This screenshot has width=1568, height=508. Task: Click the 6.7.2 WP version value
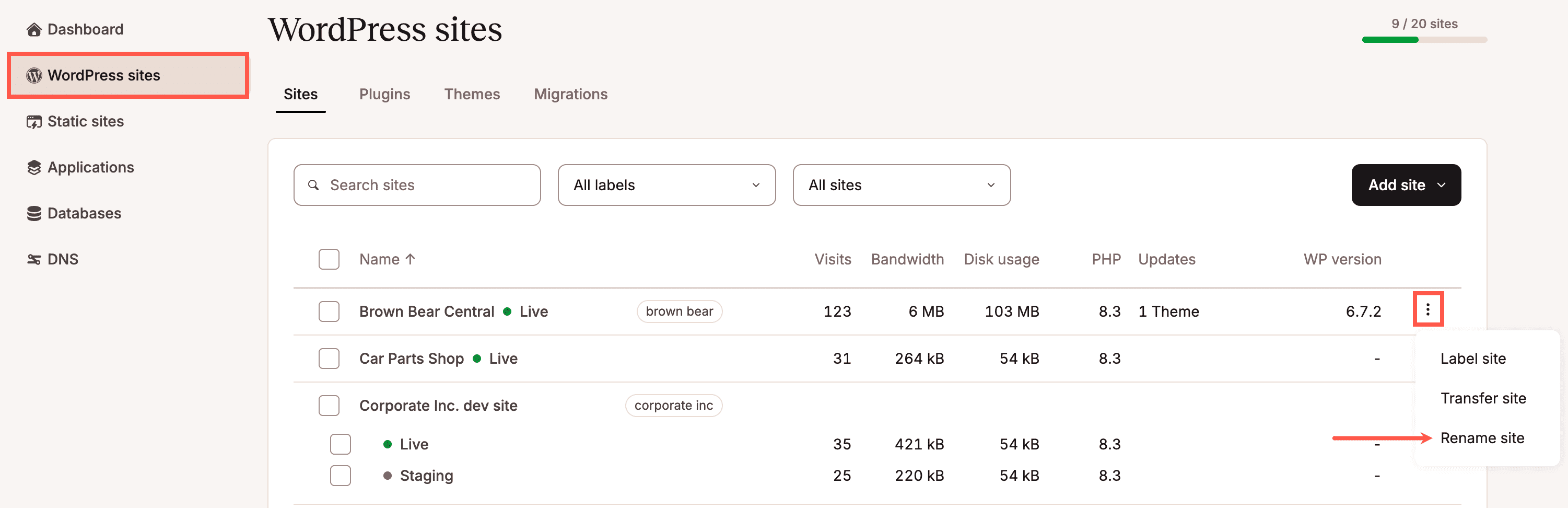pyautogui.click(x=1363, y=311)
